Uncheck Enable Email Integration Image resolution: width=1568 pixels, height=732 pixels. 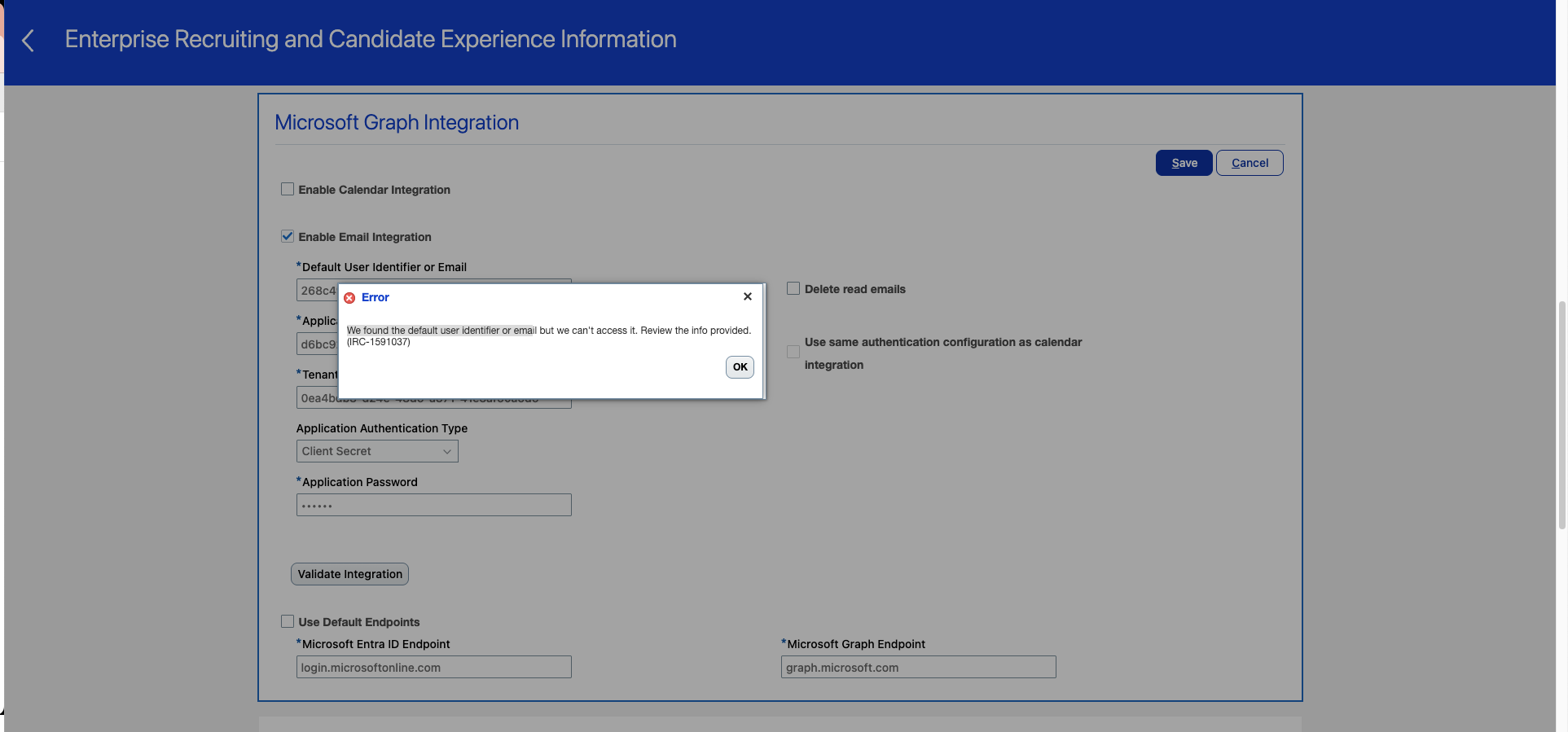pyautogui.click(x=288, y=236)
